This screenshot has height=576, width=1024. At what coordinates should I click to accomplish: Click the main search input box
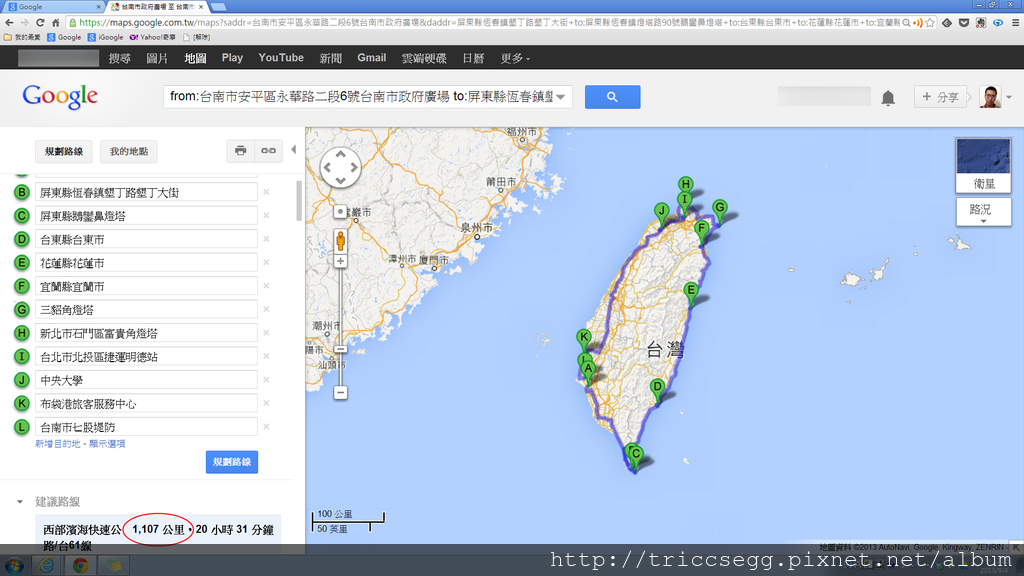(359, 97)
